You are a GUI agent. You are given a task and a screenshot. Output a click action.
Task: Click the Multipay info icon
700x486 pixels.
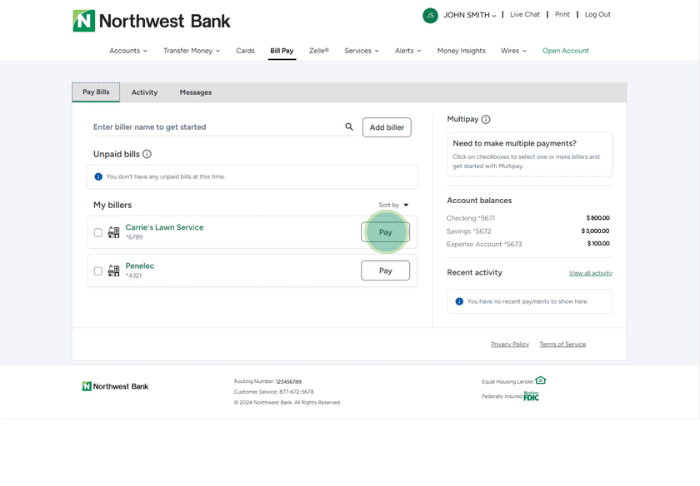click(x=486, y=119)
